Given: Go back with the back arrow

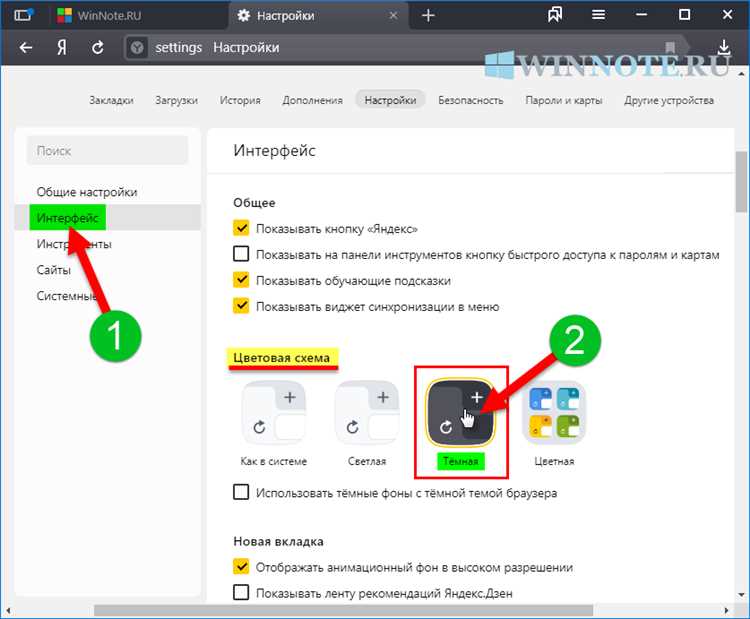Looking at the screenshot, I should coord(26,47).
